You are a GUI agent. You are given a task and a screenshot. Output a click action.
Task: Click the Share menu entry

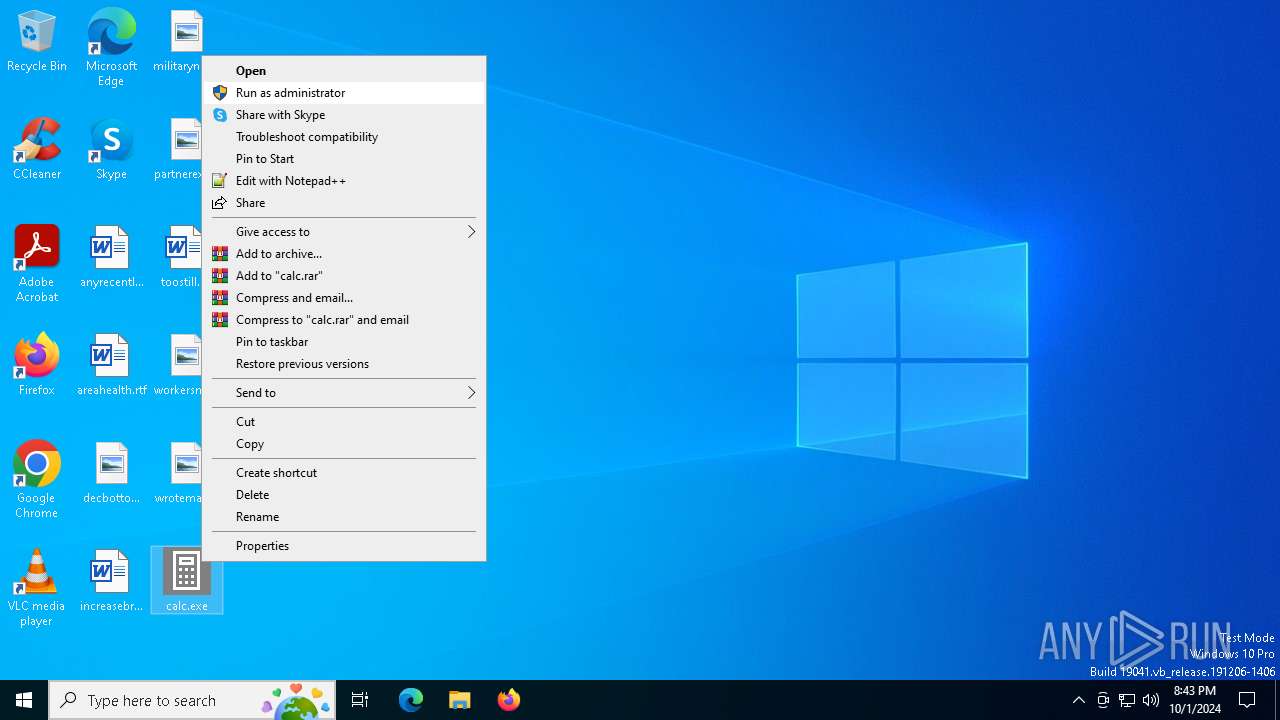click(344, 203)
